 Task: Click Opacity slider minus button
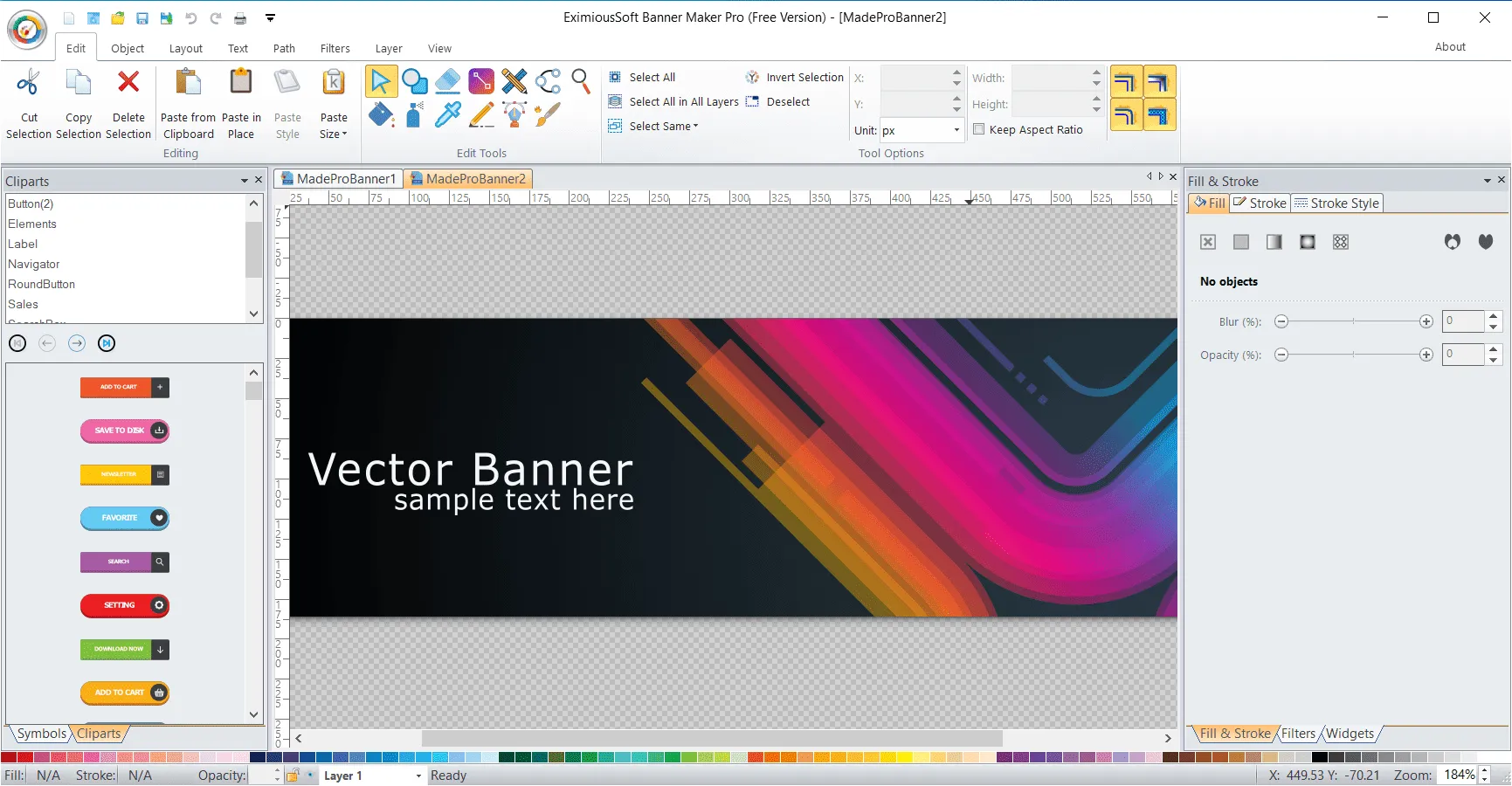pos(1281,355)
